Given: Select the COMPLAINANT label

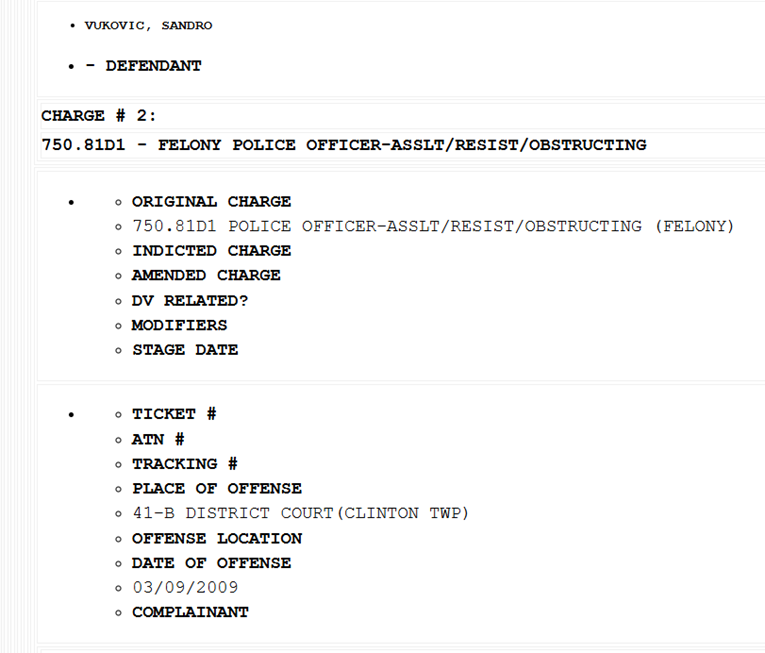Looking at the screenshot, I should pos(190,612).
